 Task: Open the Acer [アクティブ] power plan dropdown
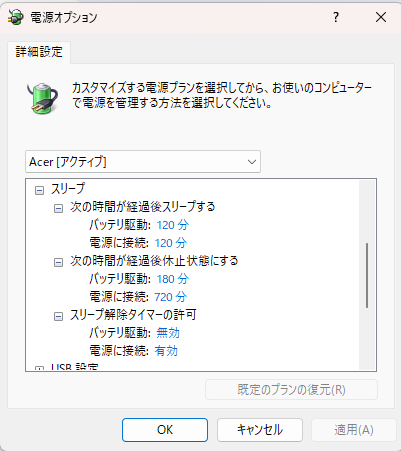point(143,162)
